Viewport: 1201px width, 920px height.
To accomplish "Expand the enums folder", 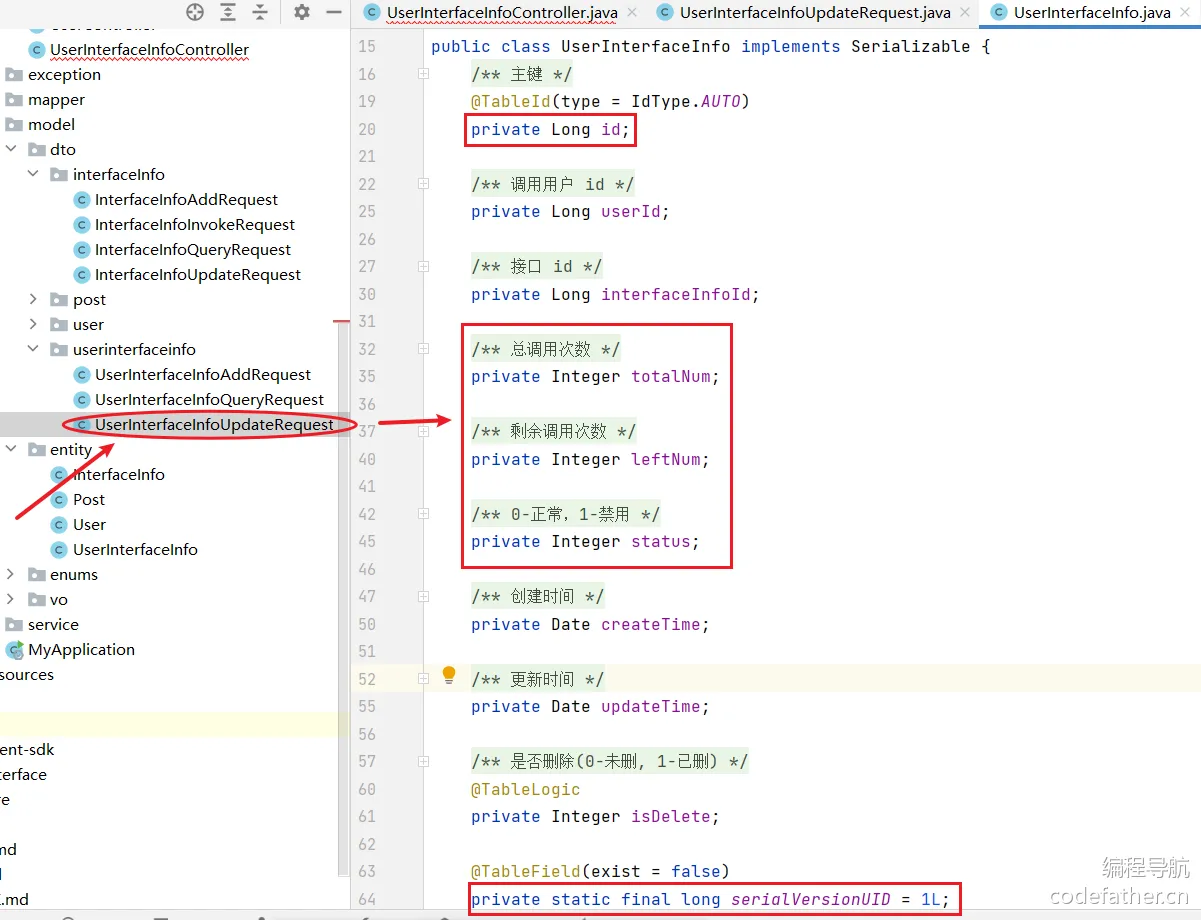I will tap(11, 575).
